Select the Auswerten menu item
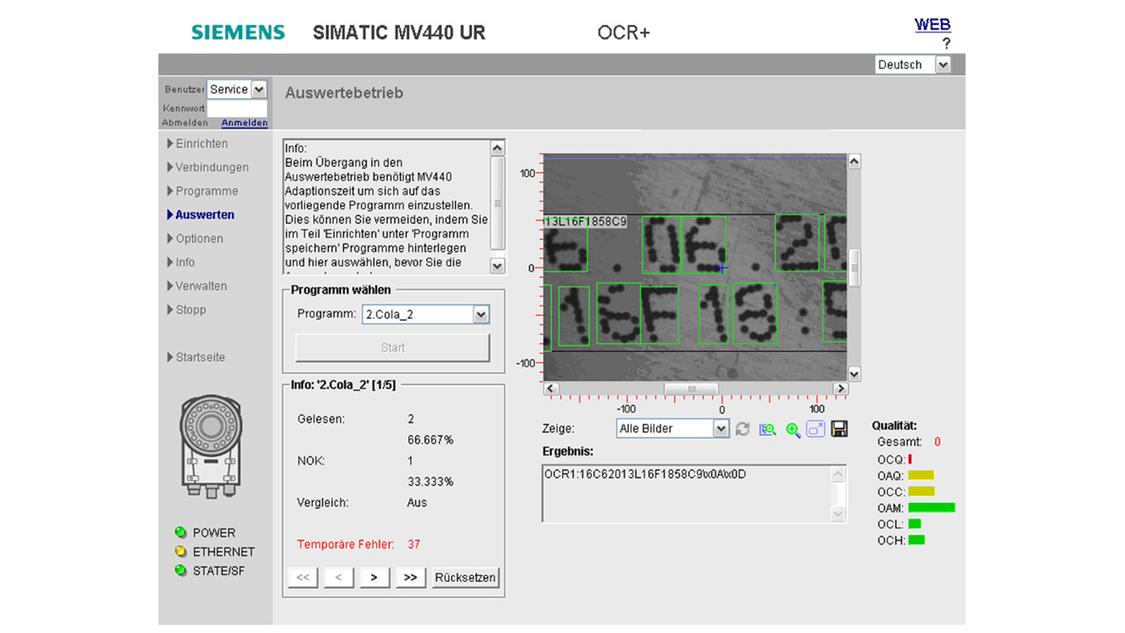Viewport: 1125px width, 633px height. 201,215
